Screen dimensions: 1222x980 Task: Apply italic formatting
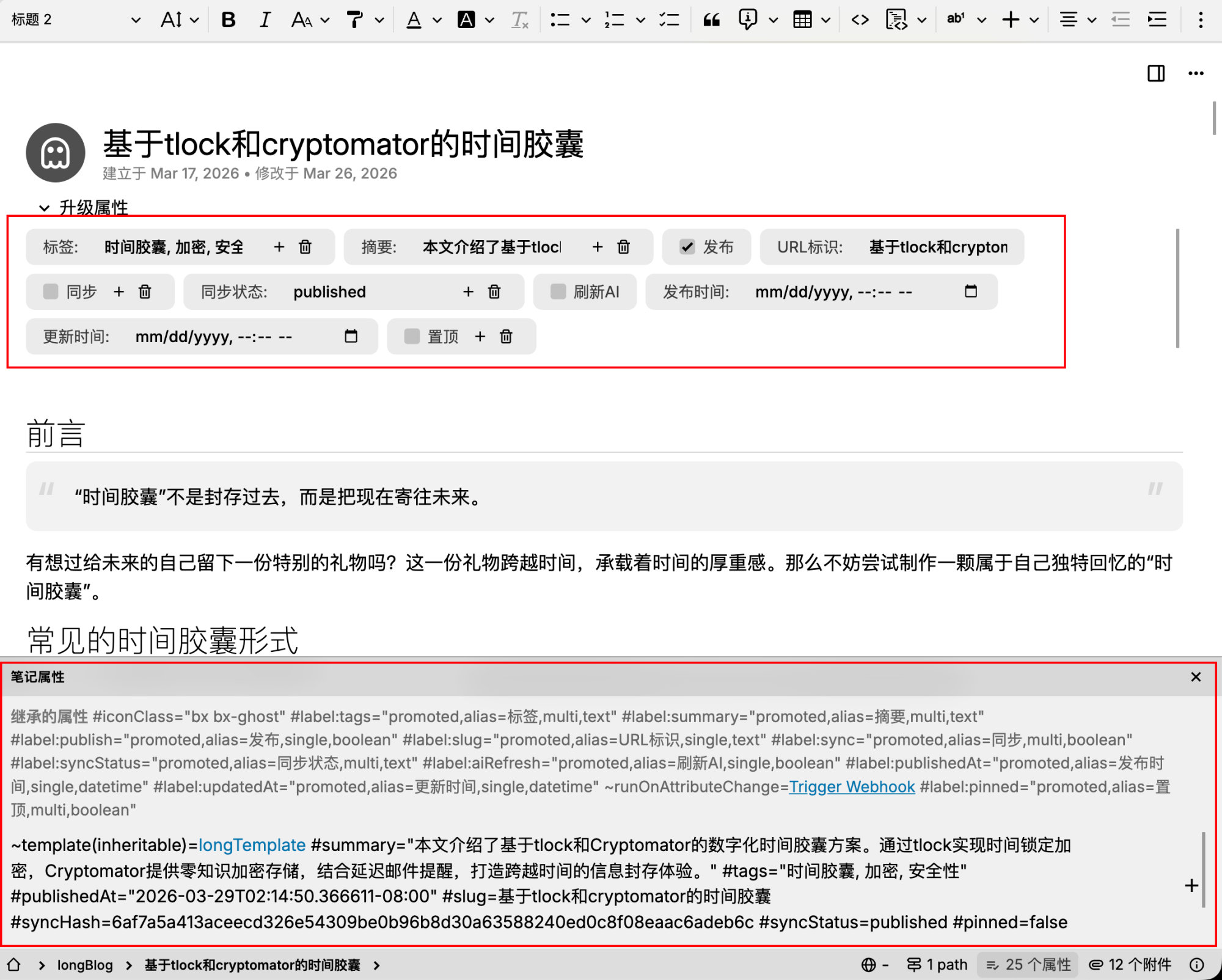point(265,20)
